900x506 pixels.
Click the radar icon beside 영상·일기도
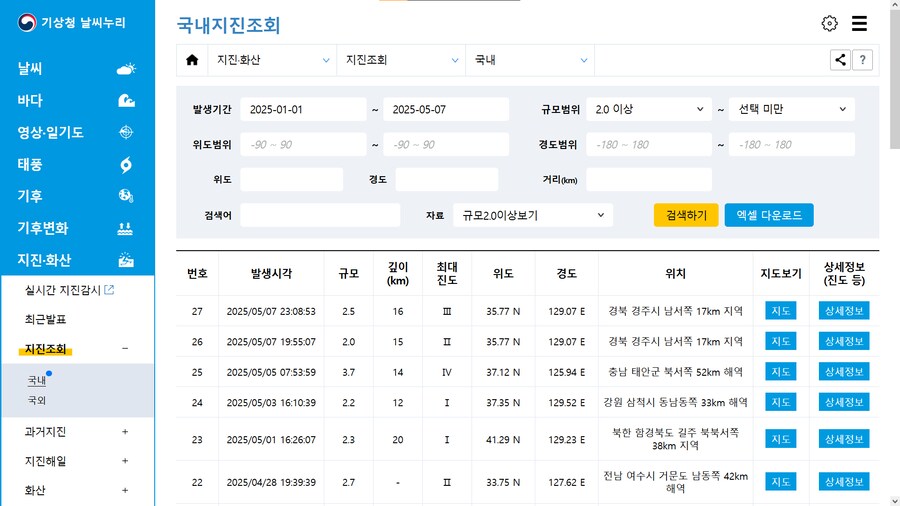[126, 132]
